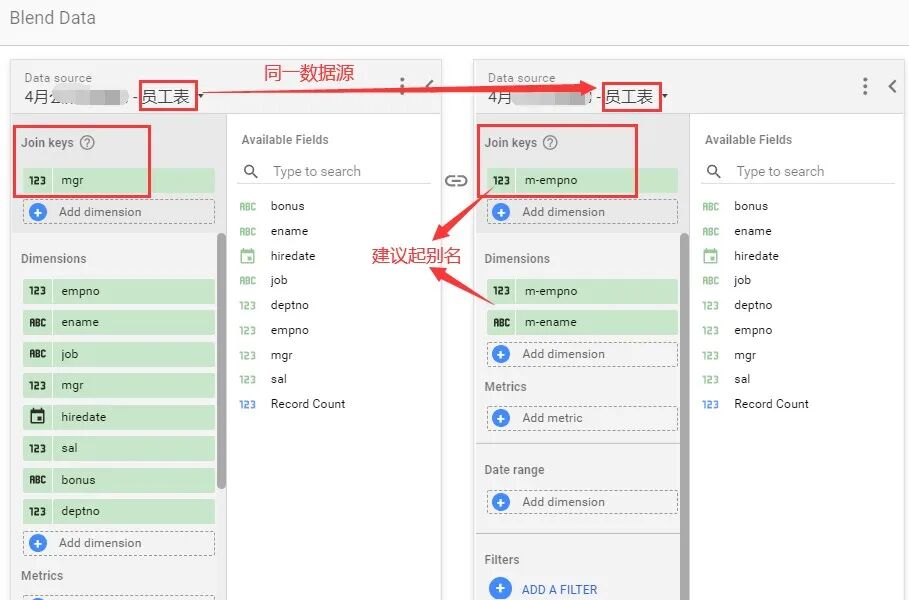909x600 pixels.
Task: Click ABC icon of left job dimension
Action: click(x=37, y=354)
